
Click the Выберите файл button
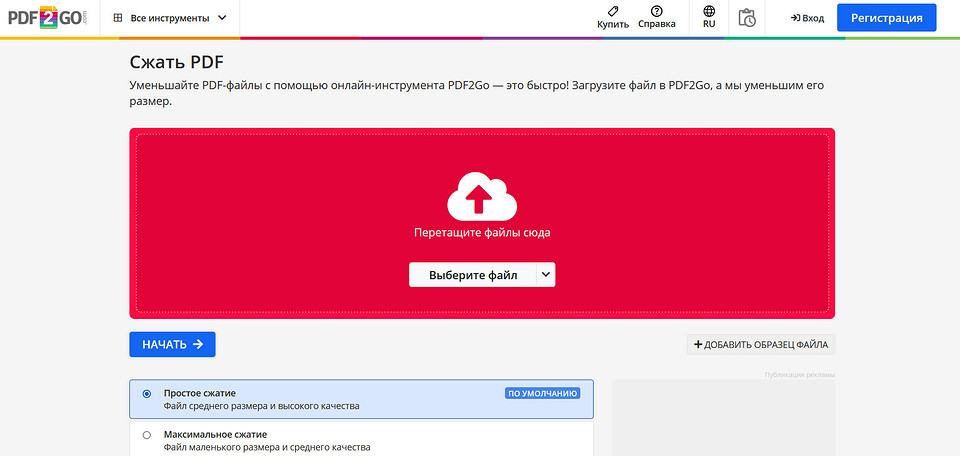click(473, 275)
